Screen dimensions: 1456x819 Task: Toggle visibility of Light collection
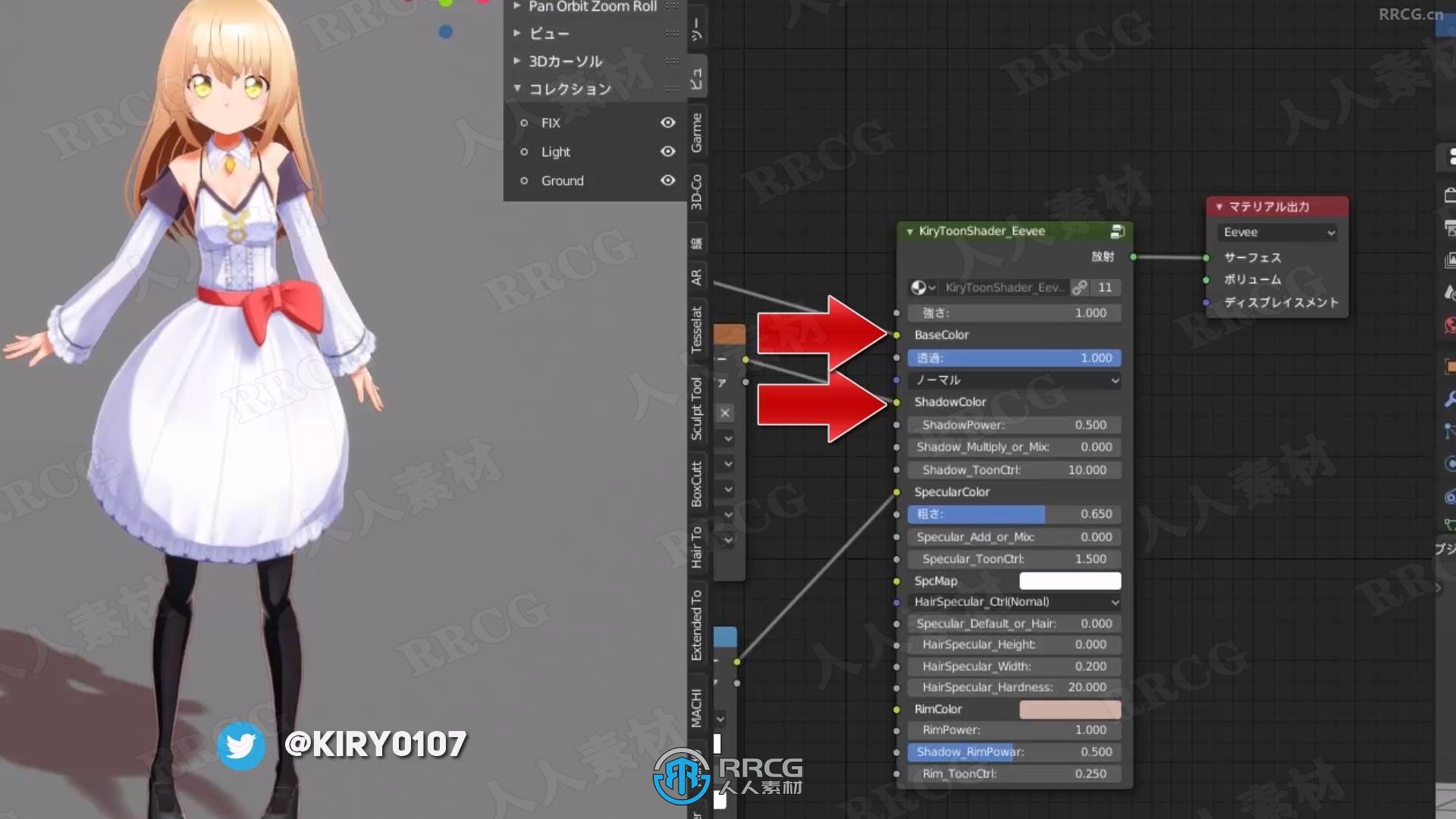click(x=668, y=151)
